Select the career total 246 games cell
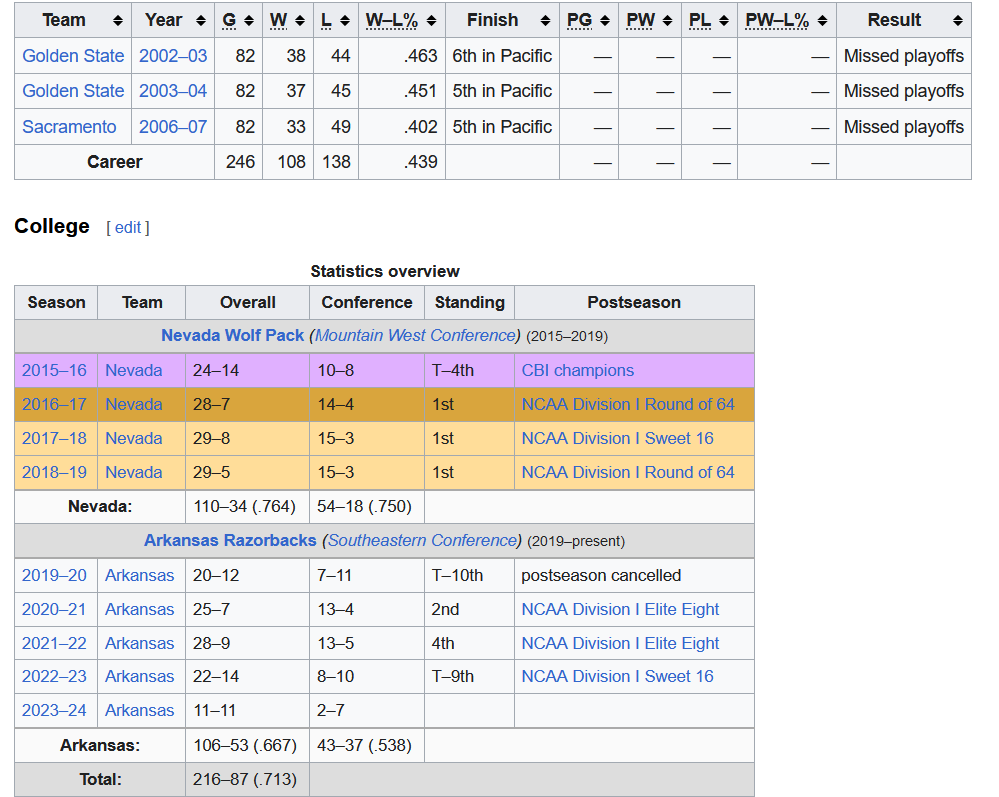The height and width of the screenshot is (797, 999). (239, 162)
